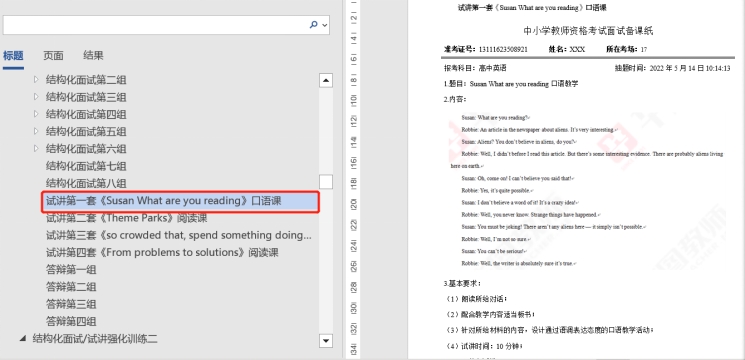Click the scroll up arrow in the navigation pane
This screenshot has height=360, width=745.
(326, 80)
